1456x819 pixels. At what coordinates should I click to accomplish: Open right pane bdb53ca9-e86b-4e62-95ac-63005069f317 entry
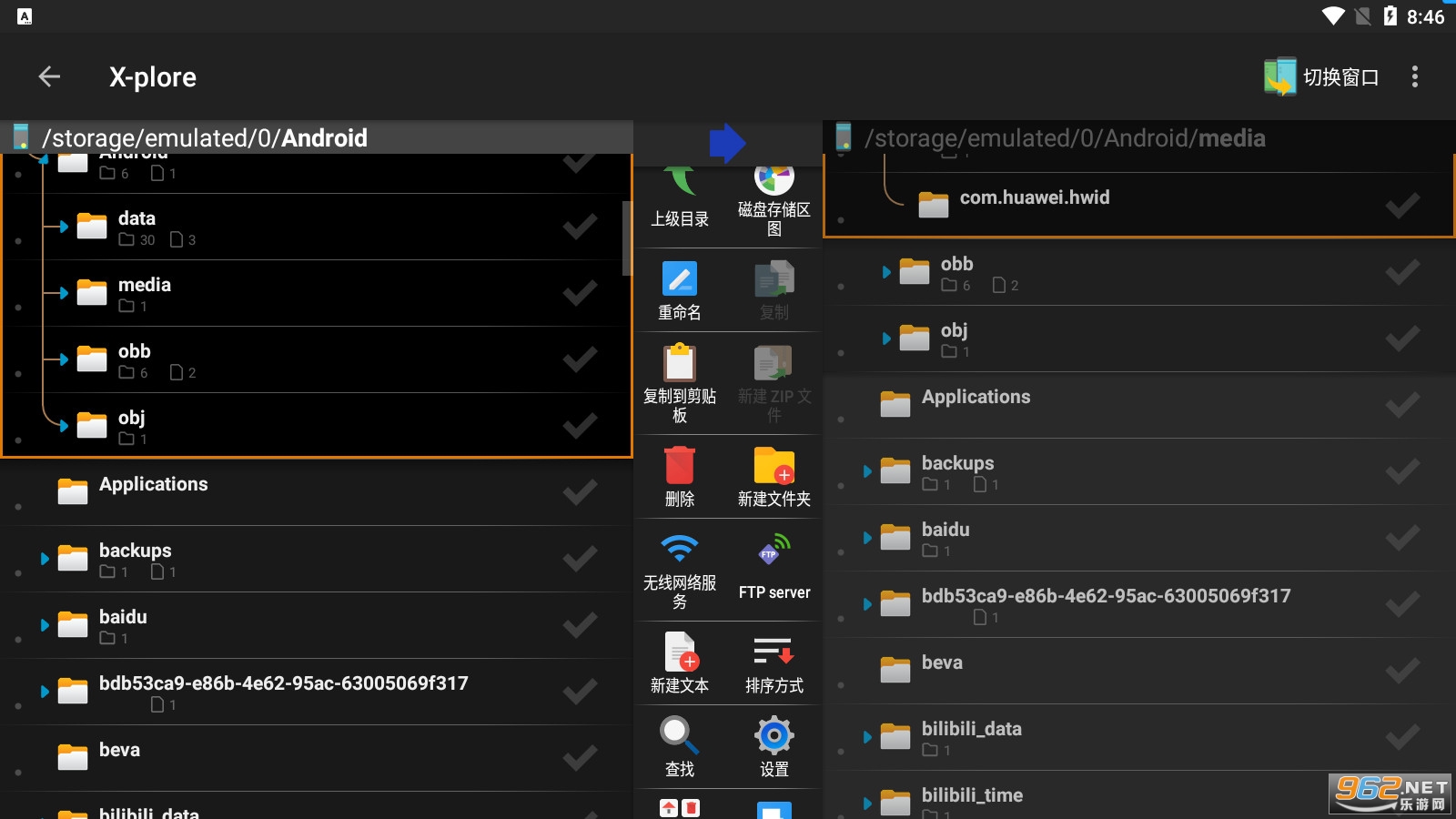tap(1139, 604)
